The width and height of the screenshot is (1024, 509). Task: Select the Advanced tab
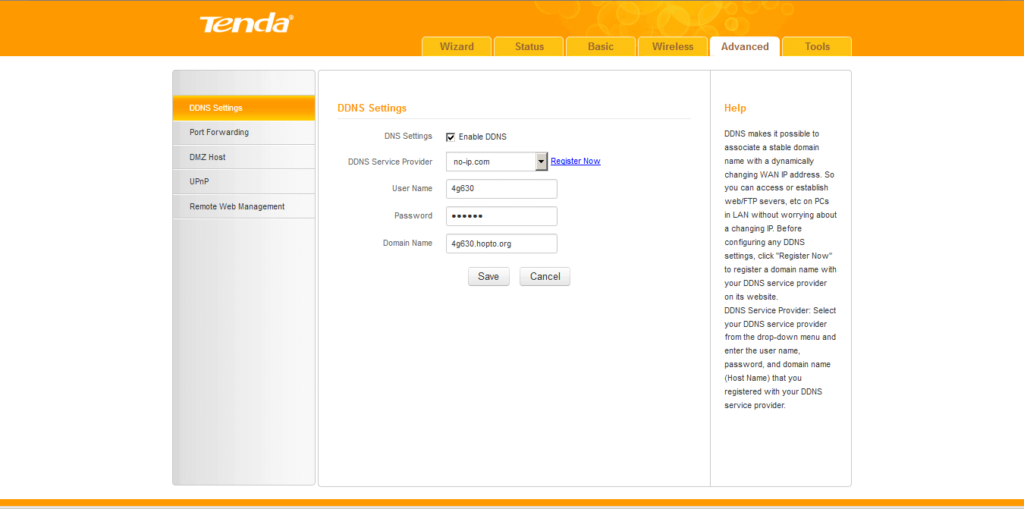tap(745, 47)
